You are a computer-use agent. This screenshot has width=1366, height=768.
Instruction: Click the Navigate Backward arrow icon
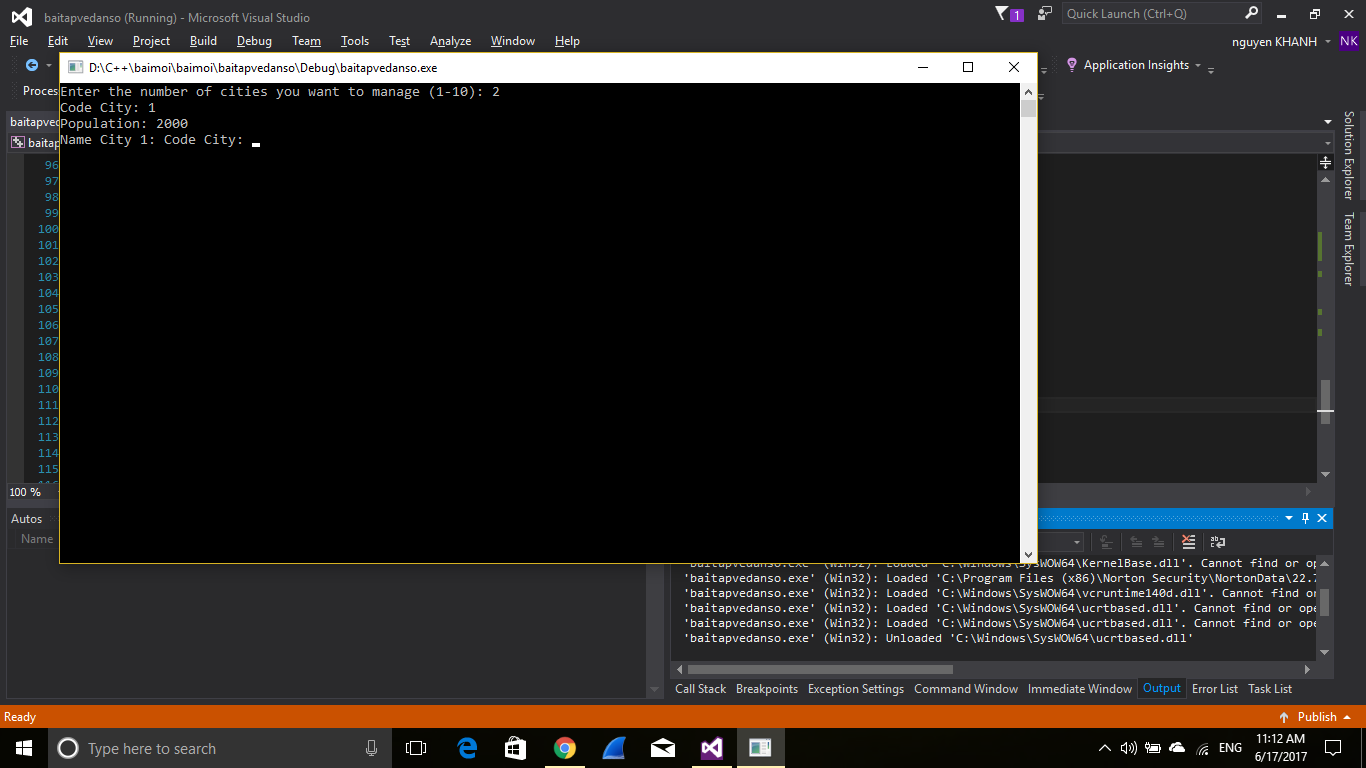[x=32, y=65]
